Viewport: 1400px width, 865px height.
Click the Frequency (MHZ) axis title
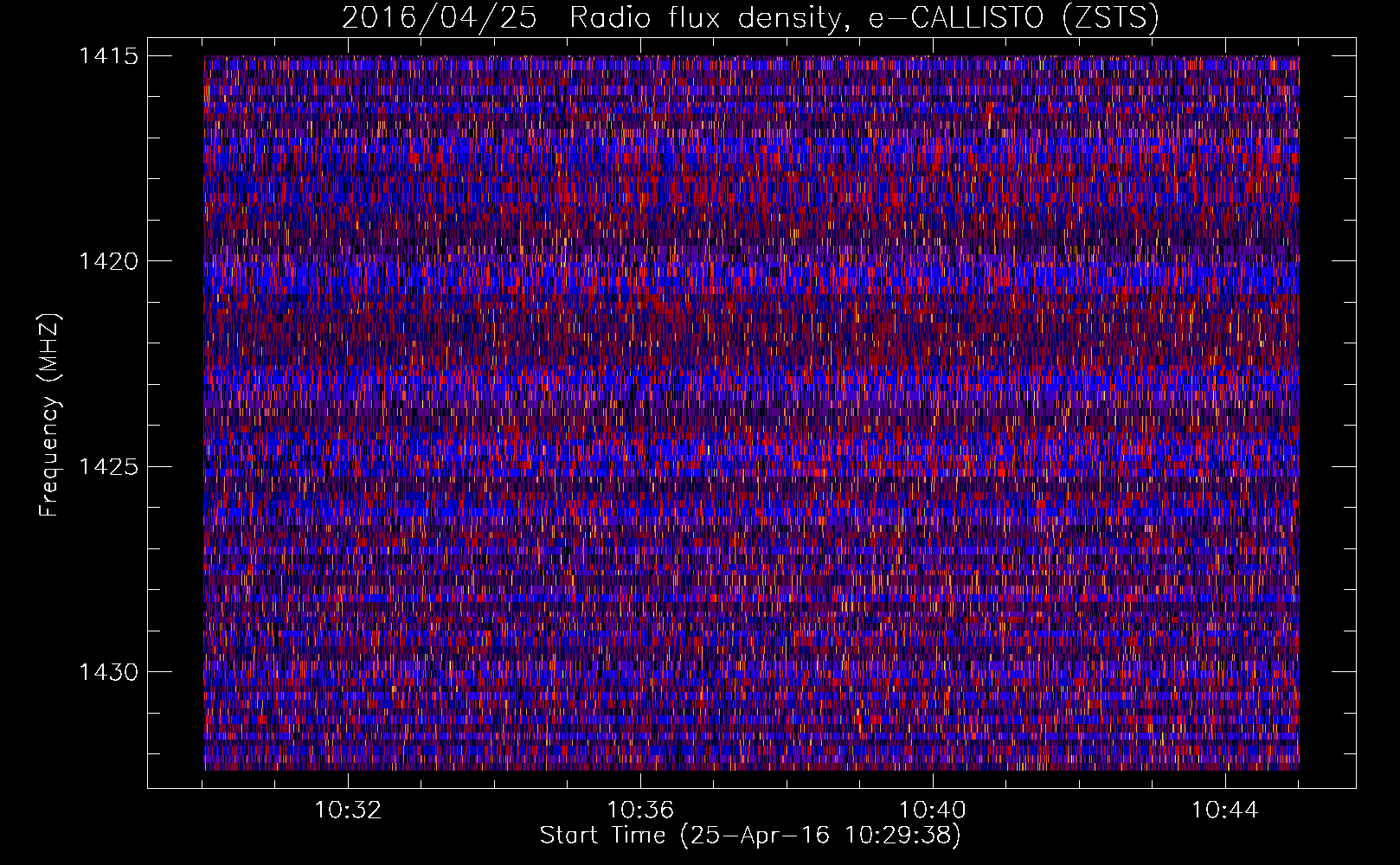pyautogui.click(x=49, y=414)
